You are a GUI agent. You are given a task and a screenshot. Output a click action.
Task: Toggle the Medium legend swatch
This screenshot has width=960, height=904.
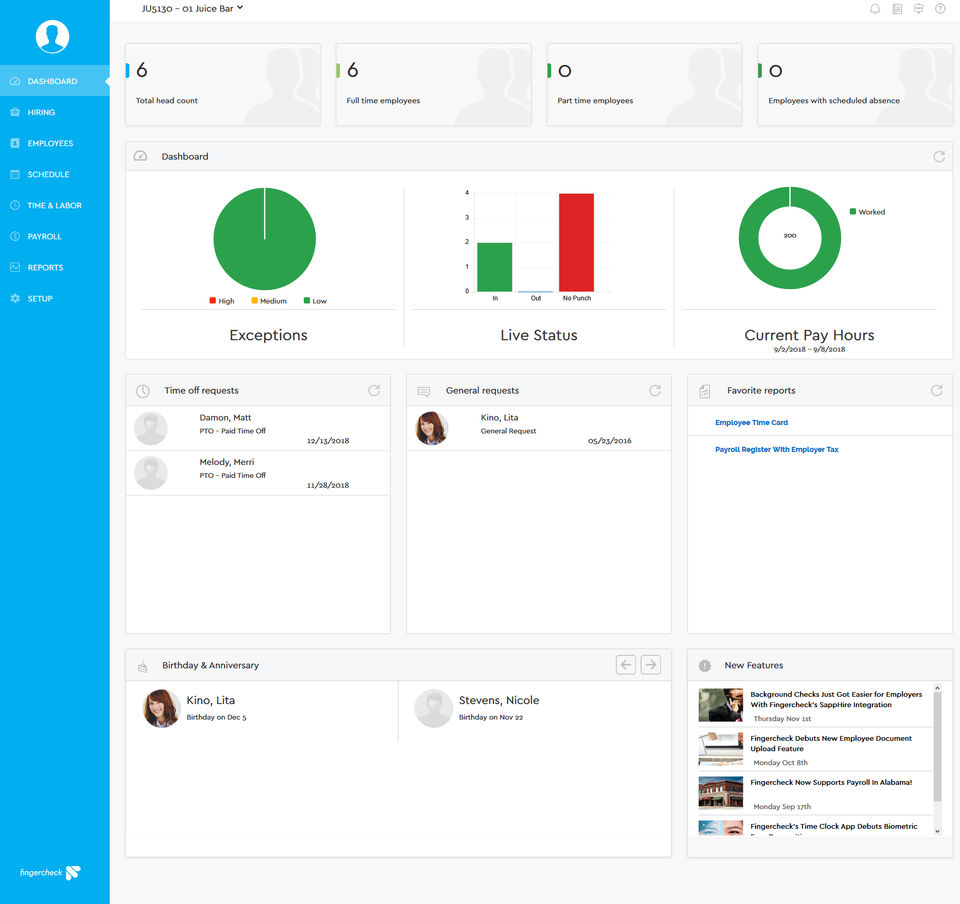tap(254, 301)
